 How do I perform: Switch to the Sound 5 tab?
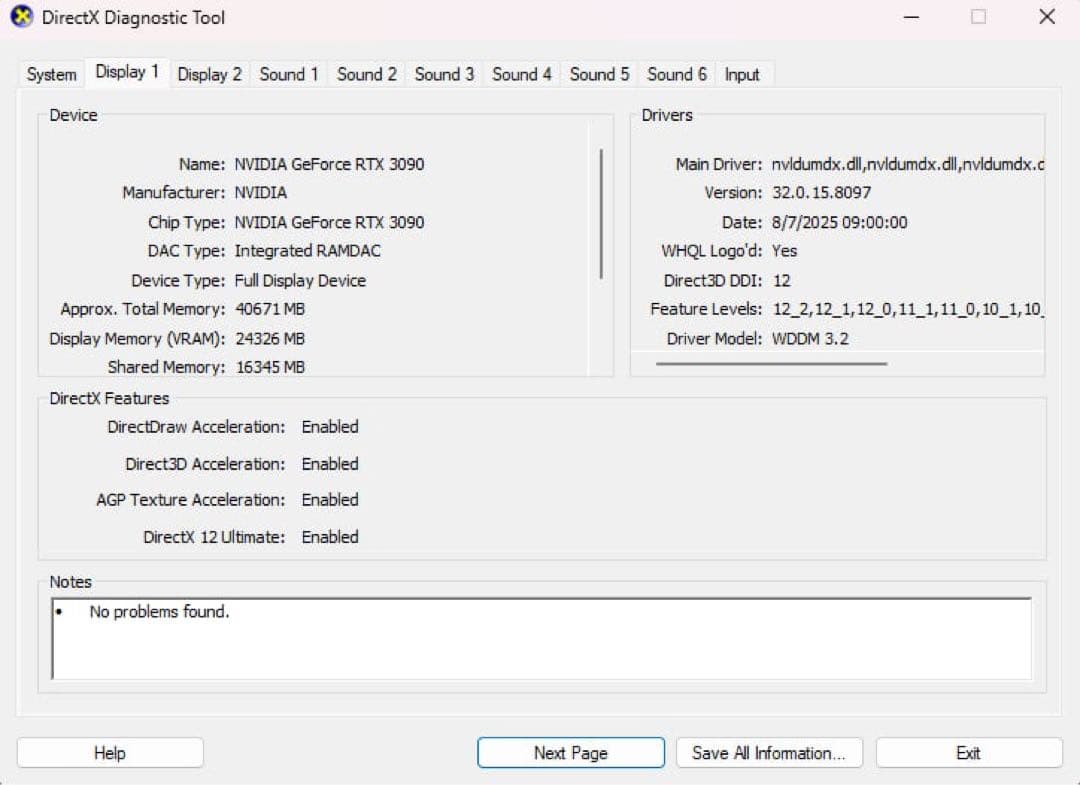pos(597,73)
